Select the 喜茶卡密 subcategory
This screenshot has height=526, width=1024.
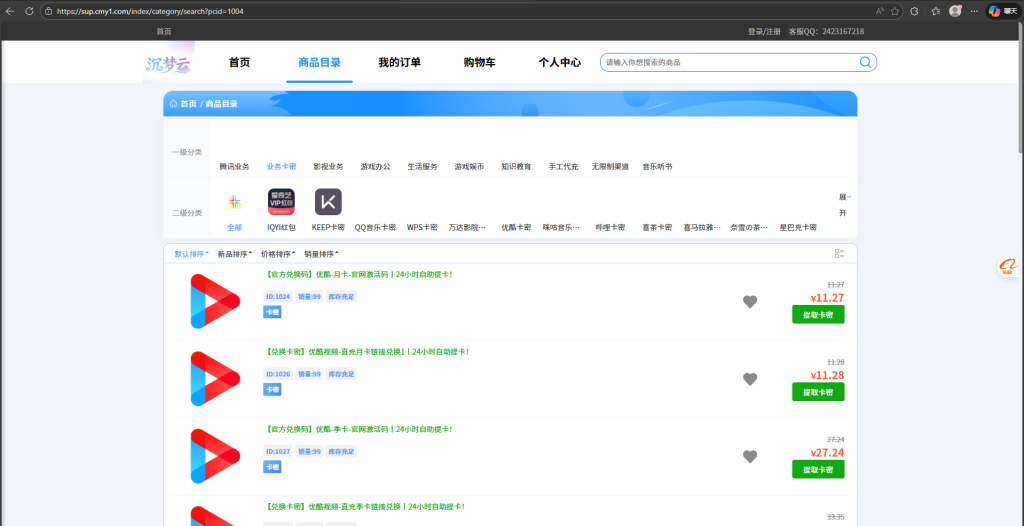[x=658, y=227]
